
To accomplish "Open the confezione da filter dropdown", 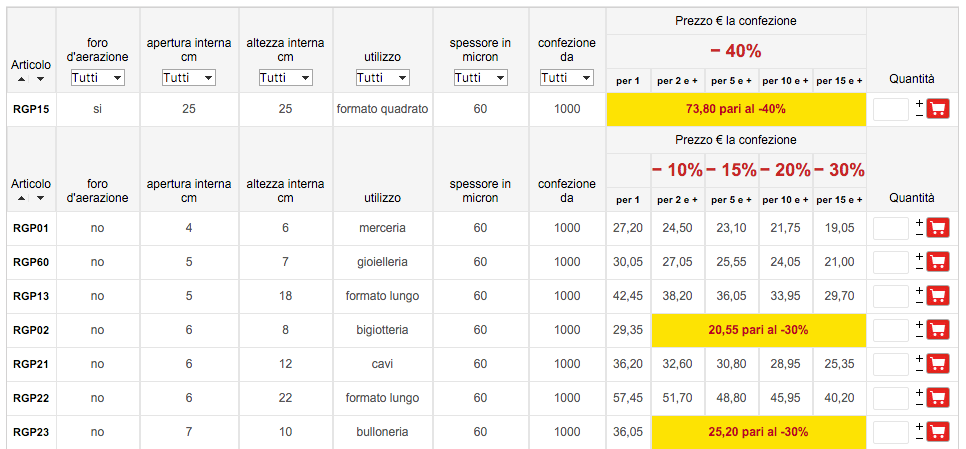I will [567, 78].
